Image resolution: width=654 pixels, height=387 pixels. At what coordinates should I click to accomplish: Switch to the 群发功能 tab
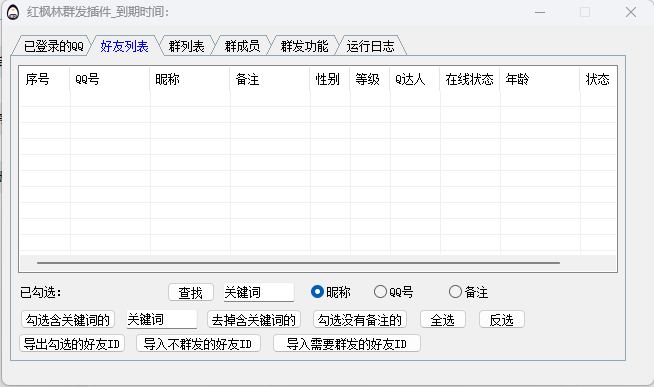coord(304,46)
